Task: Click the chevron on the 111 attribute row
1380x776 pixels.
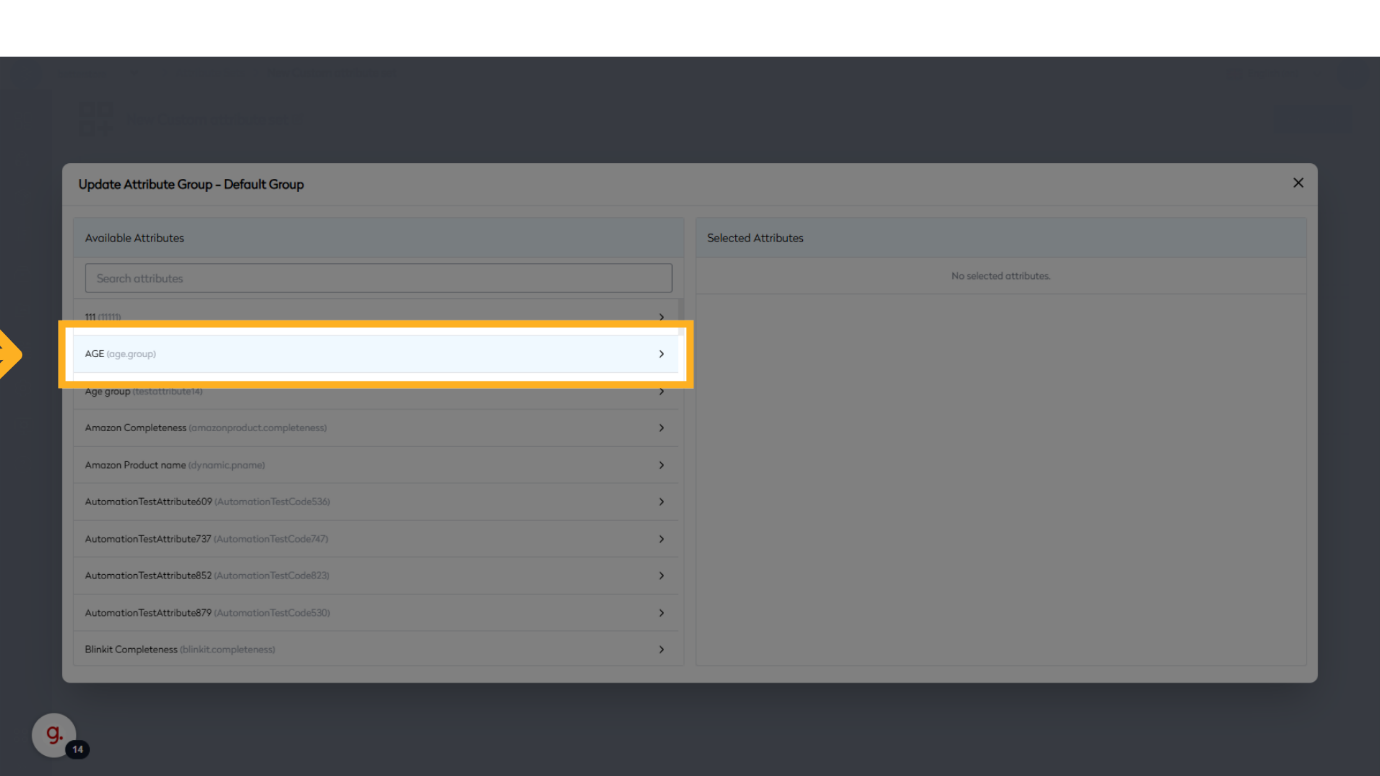Action: pyautogui.click(x=661, y=317)
